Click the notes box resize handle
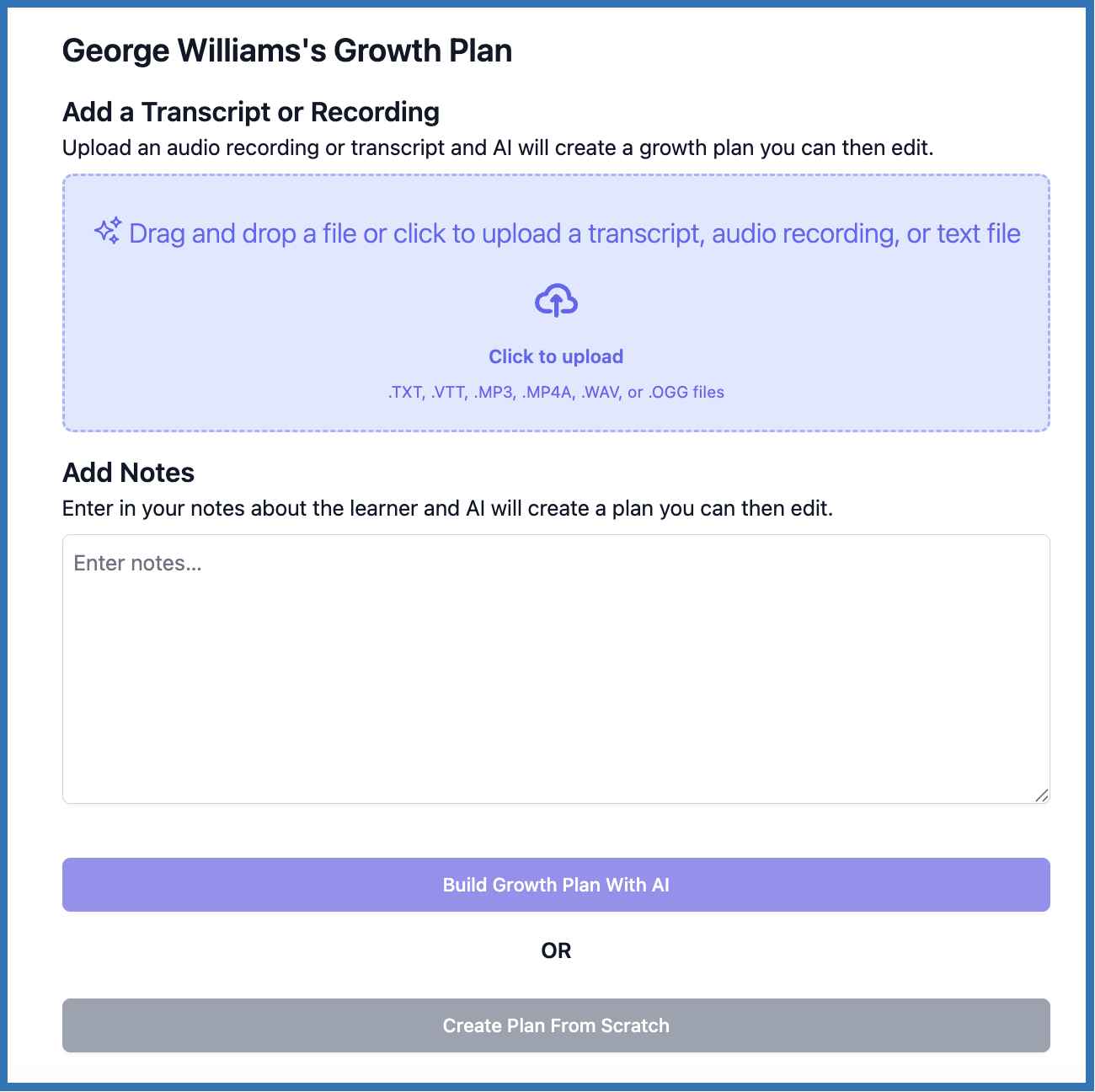 tap(1042, 795)
